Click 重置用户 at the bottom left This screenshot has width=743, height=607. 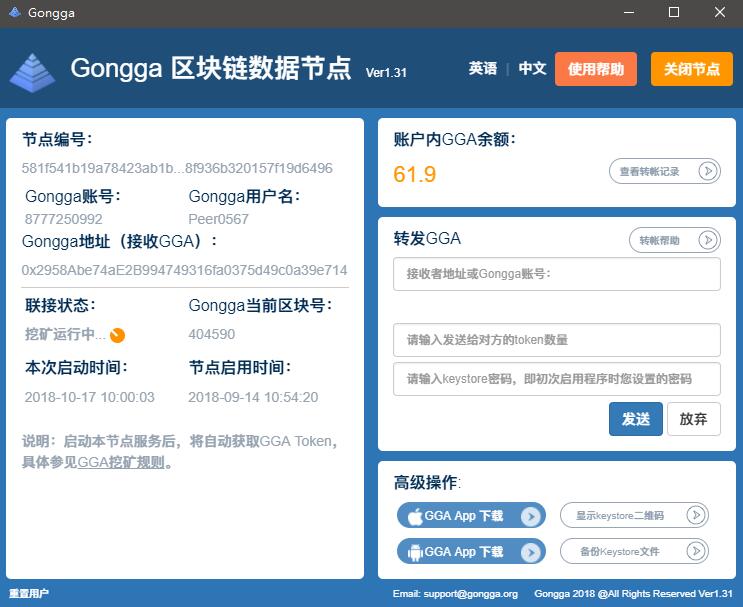coord(29,594)
